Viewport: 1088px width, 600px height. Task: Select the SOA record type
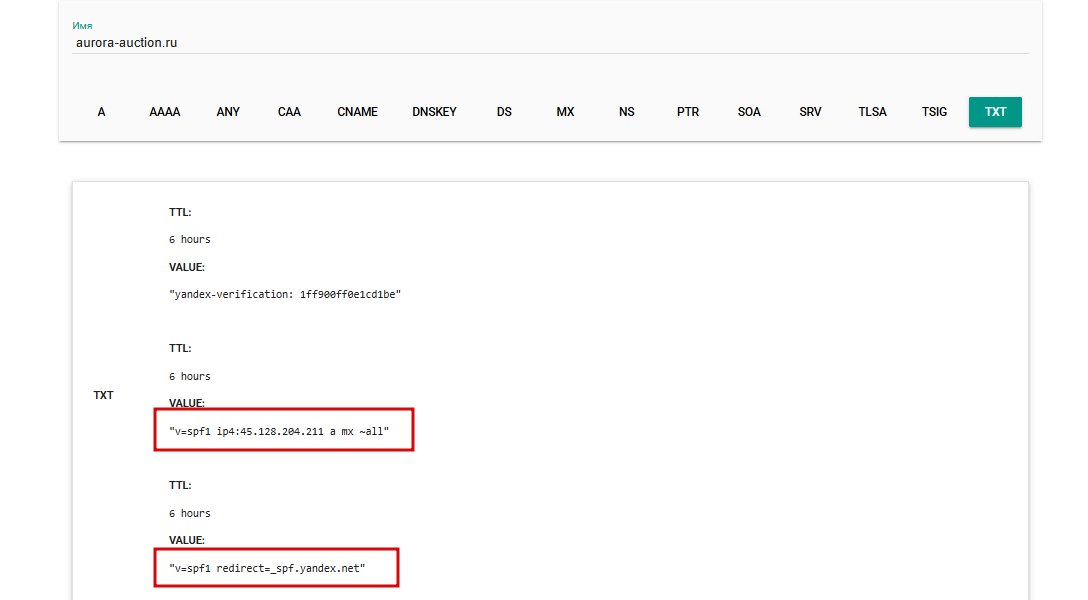coord(749,112)
